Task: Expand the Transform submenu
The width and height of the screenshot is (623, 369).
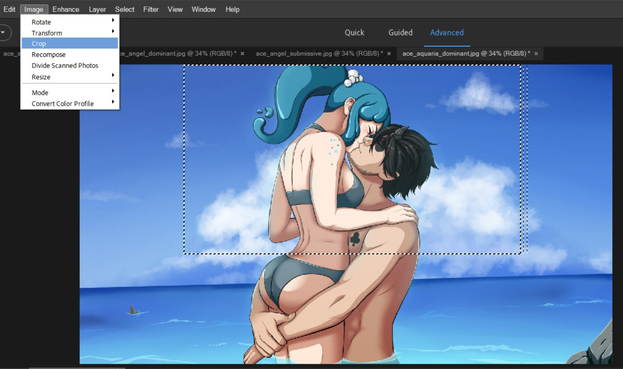Action: (x=70, y=33)
